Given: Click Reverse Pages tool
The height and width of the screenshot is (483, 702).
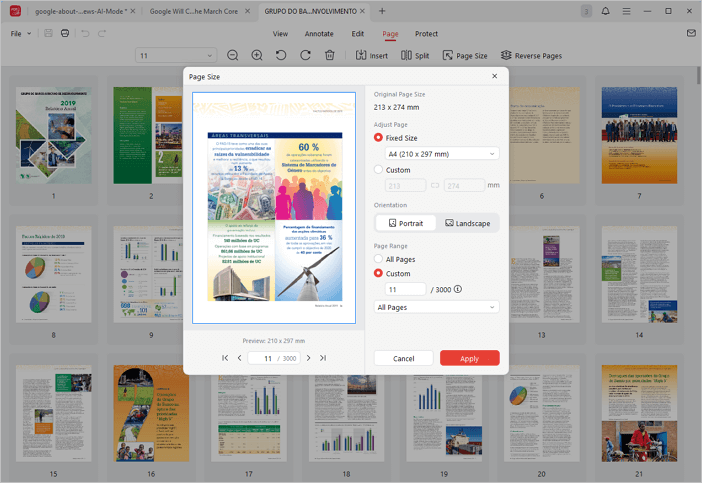Looking at the screenshot, I should point(531,56).
